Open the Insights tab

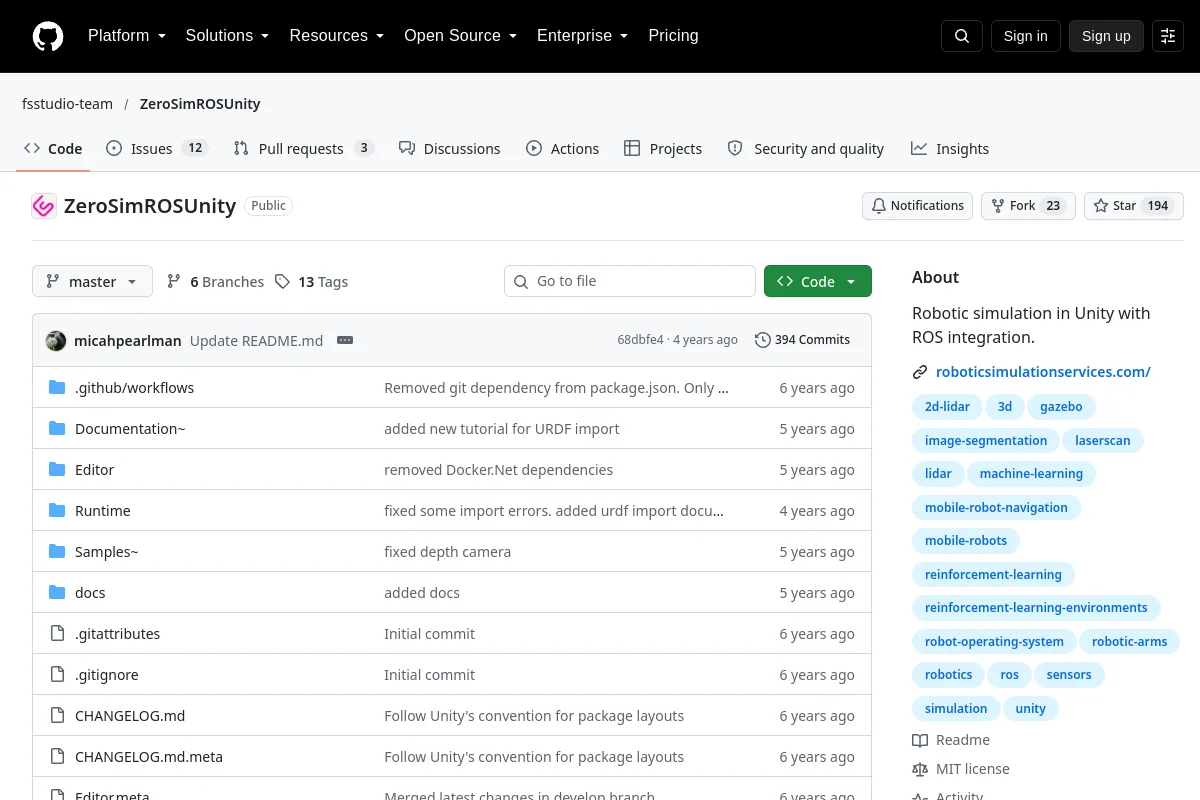[x=950, y=149]
